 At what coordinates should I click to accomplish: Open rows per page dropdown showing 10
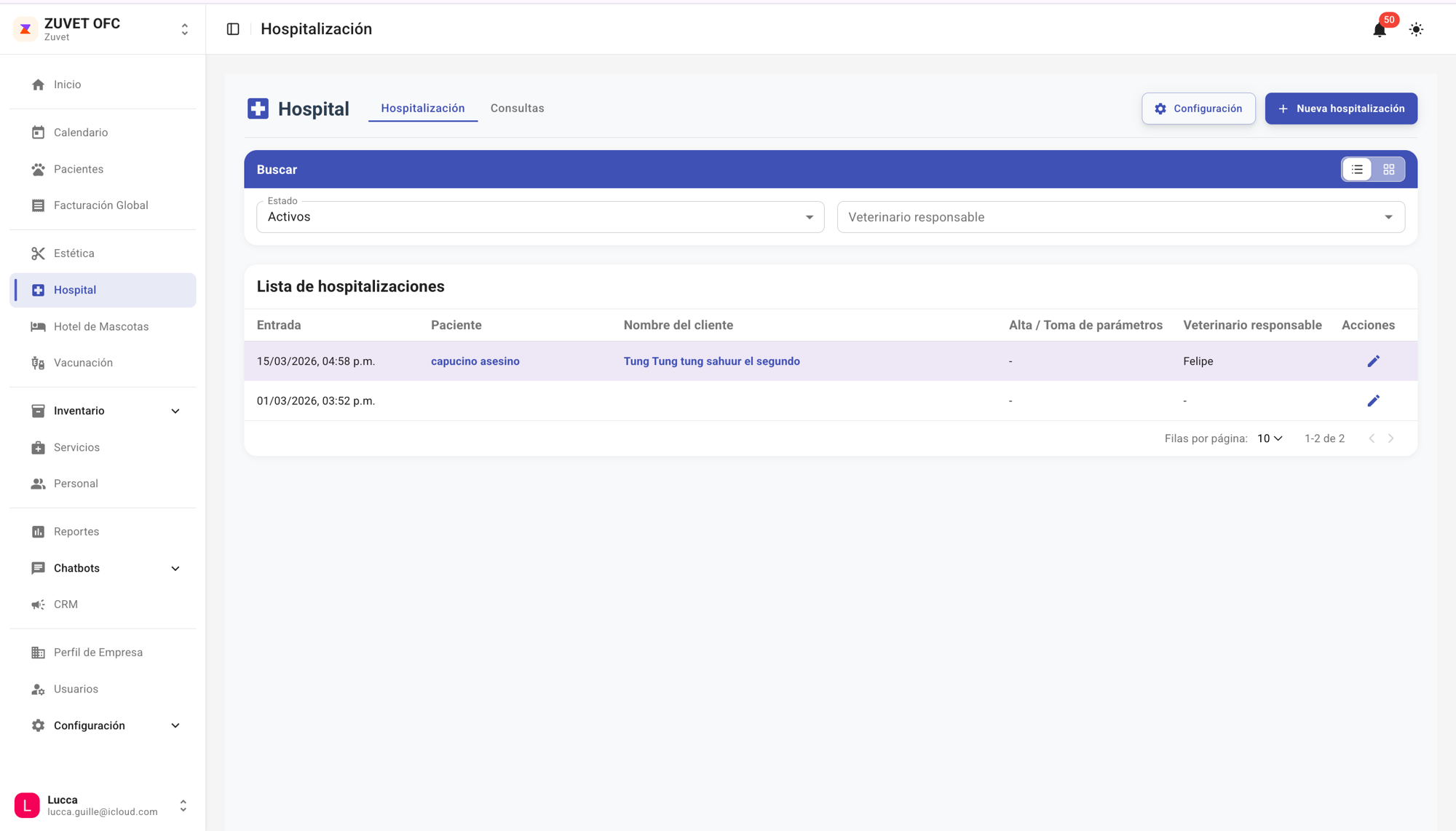coord(1270,438)
